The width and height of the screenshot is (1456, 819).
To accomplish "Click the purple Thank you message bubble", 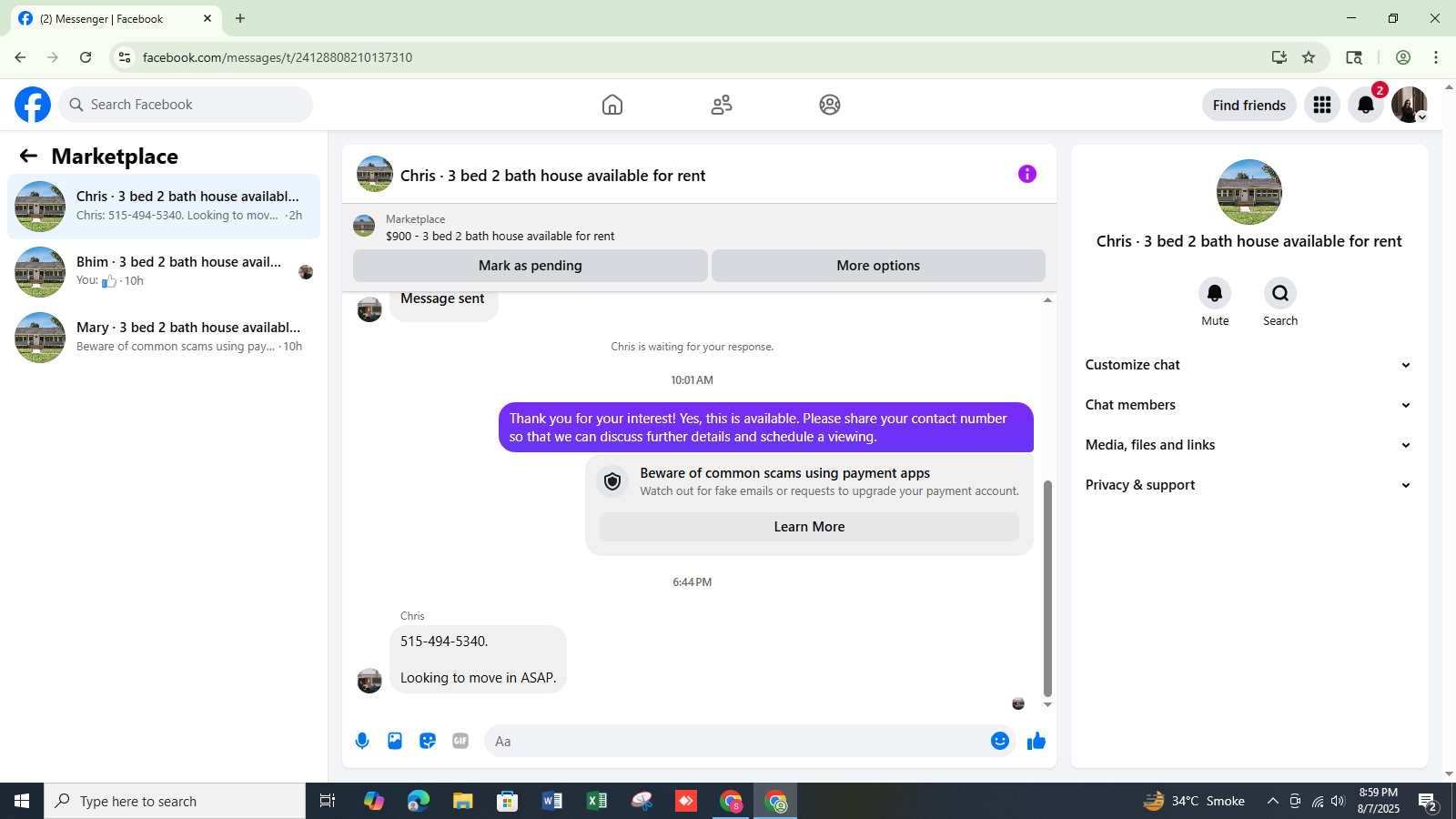I will pos(766,428).
